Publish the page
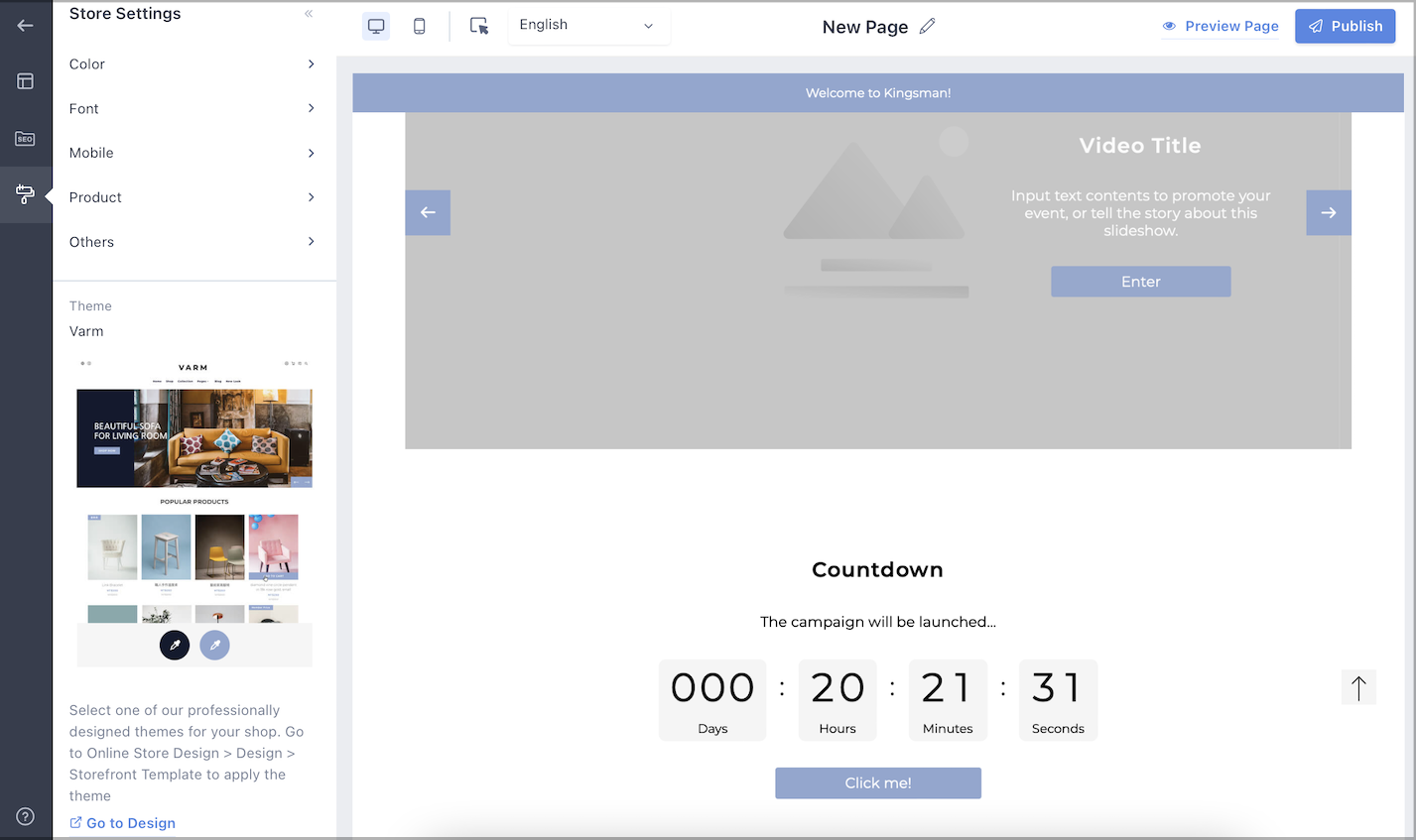 (x=1346, y=26)
